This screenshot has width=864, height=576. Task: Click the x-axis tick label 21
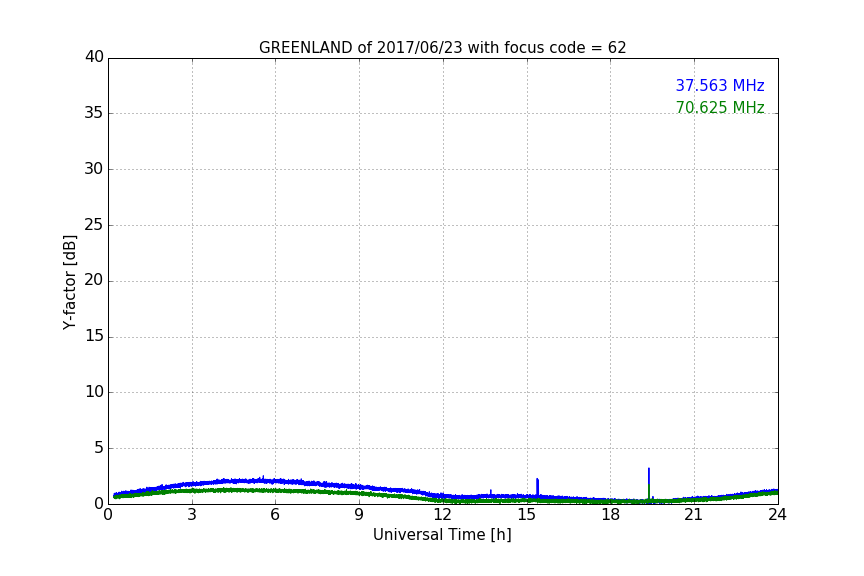pos(694,515)
